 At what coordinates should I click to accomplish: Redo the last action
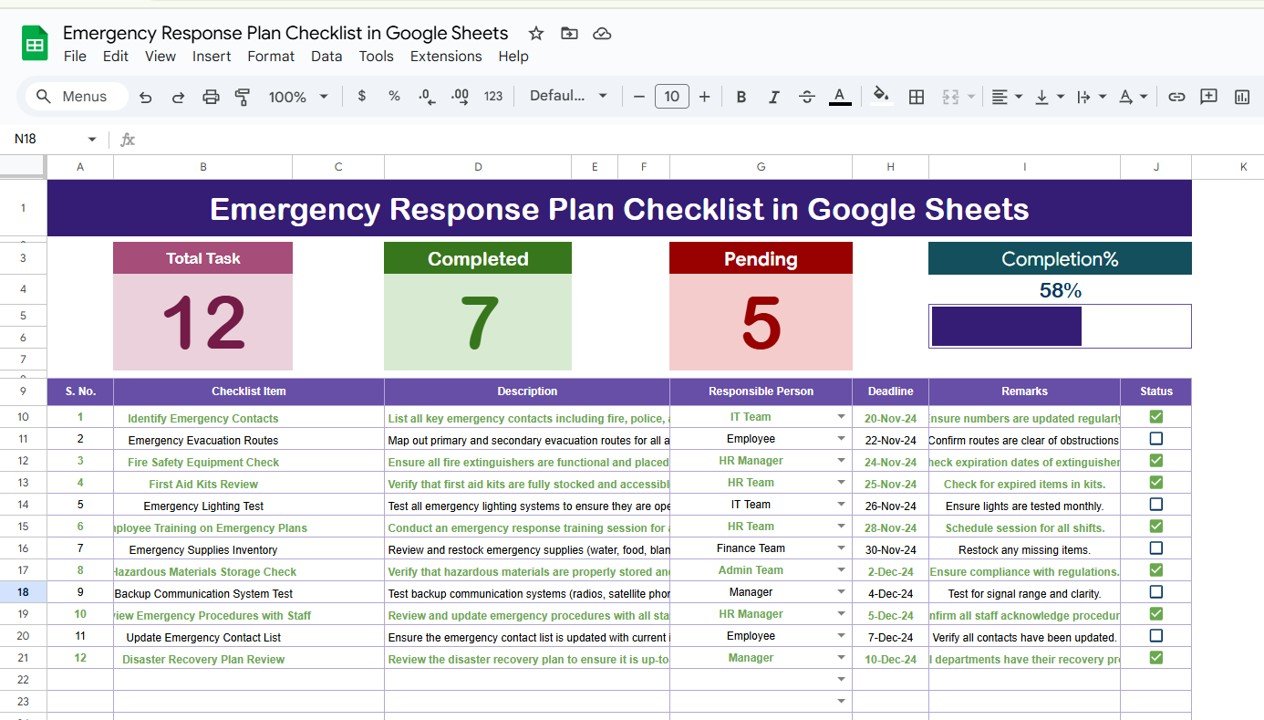tap(178, 97)
